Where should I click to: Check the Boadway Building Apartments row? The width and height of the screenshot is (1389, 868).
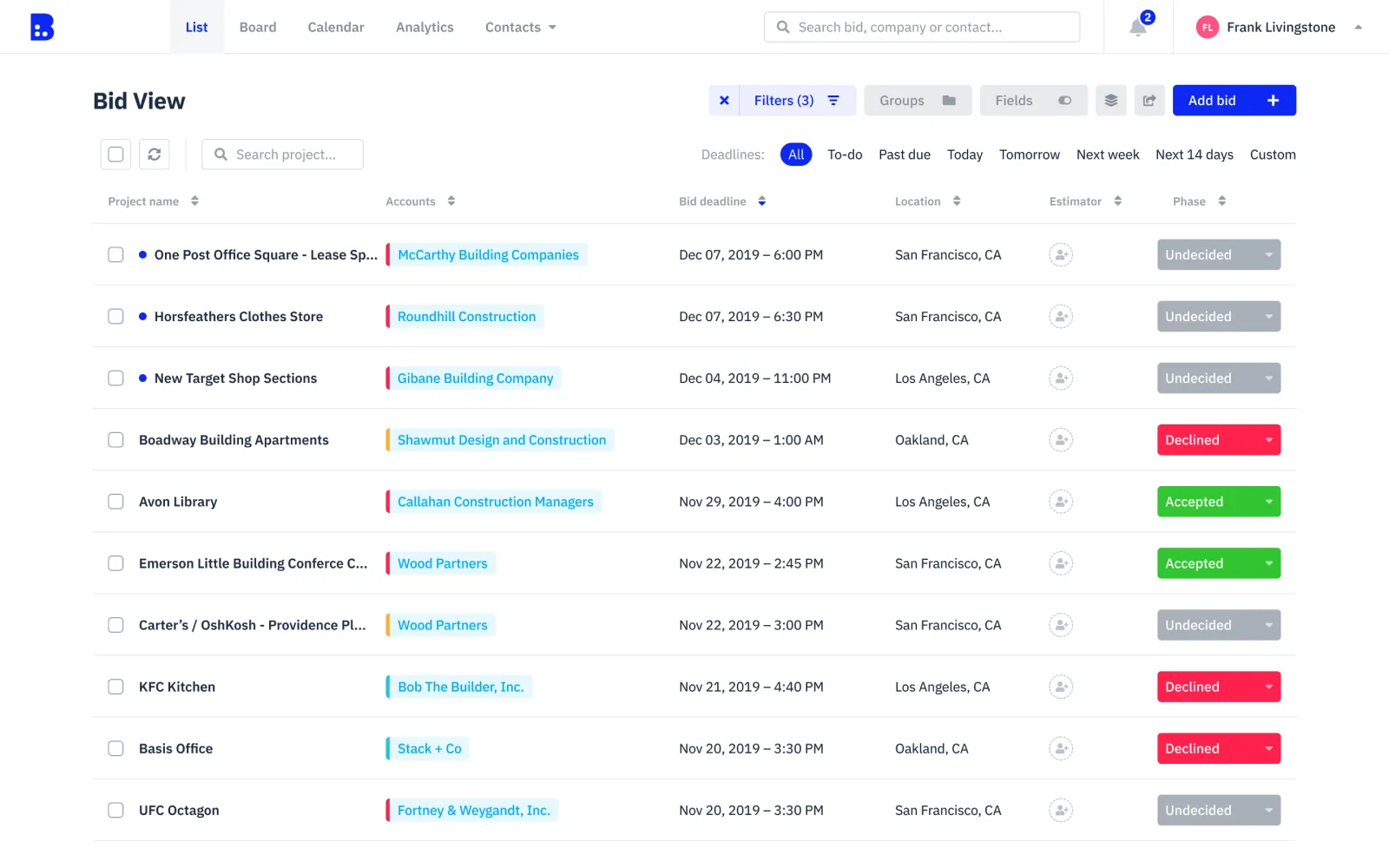(x=115, y=440)
